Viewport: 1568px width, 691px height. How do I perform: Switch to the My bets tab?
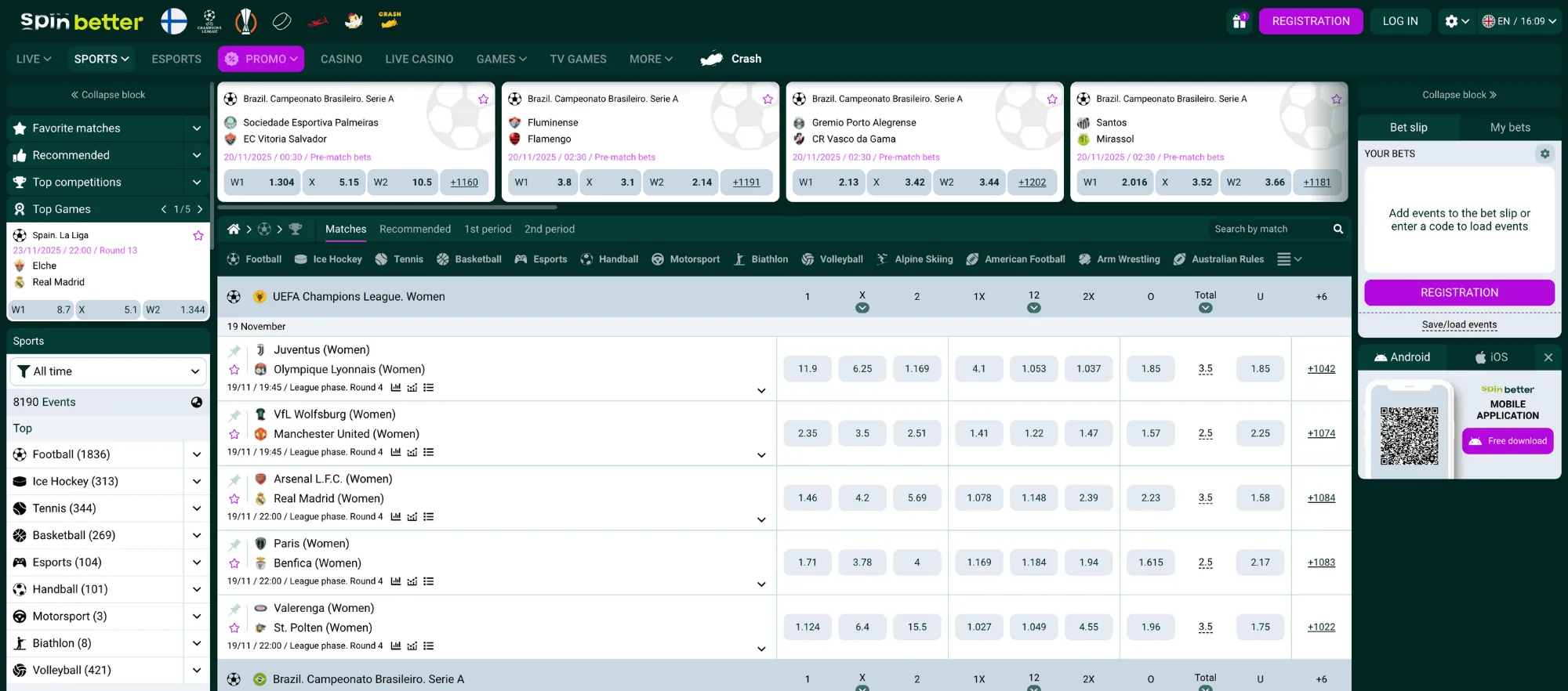[1509, 128]
